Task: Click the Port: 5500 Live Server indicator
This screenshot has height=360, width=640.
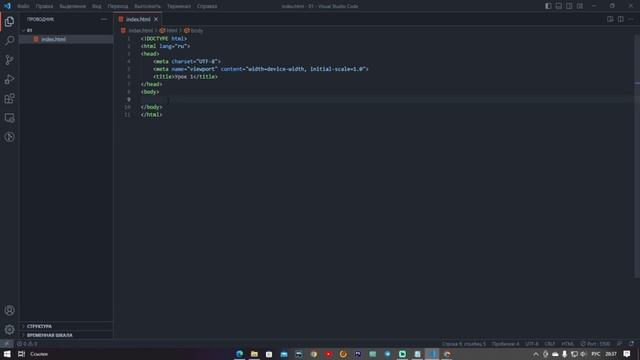Action: pos(595,344)
